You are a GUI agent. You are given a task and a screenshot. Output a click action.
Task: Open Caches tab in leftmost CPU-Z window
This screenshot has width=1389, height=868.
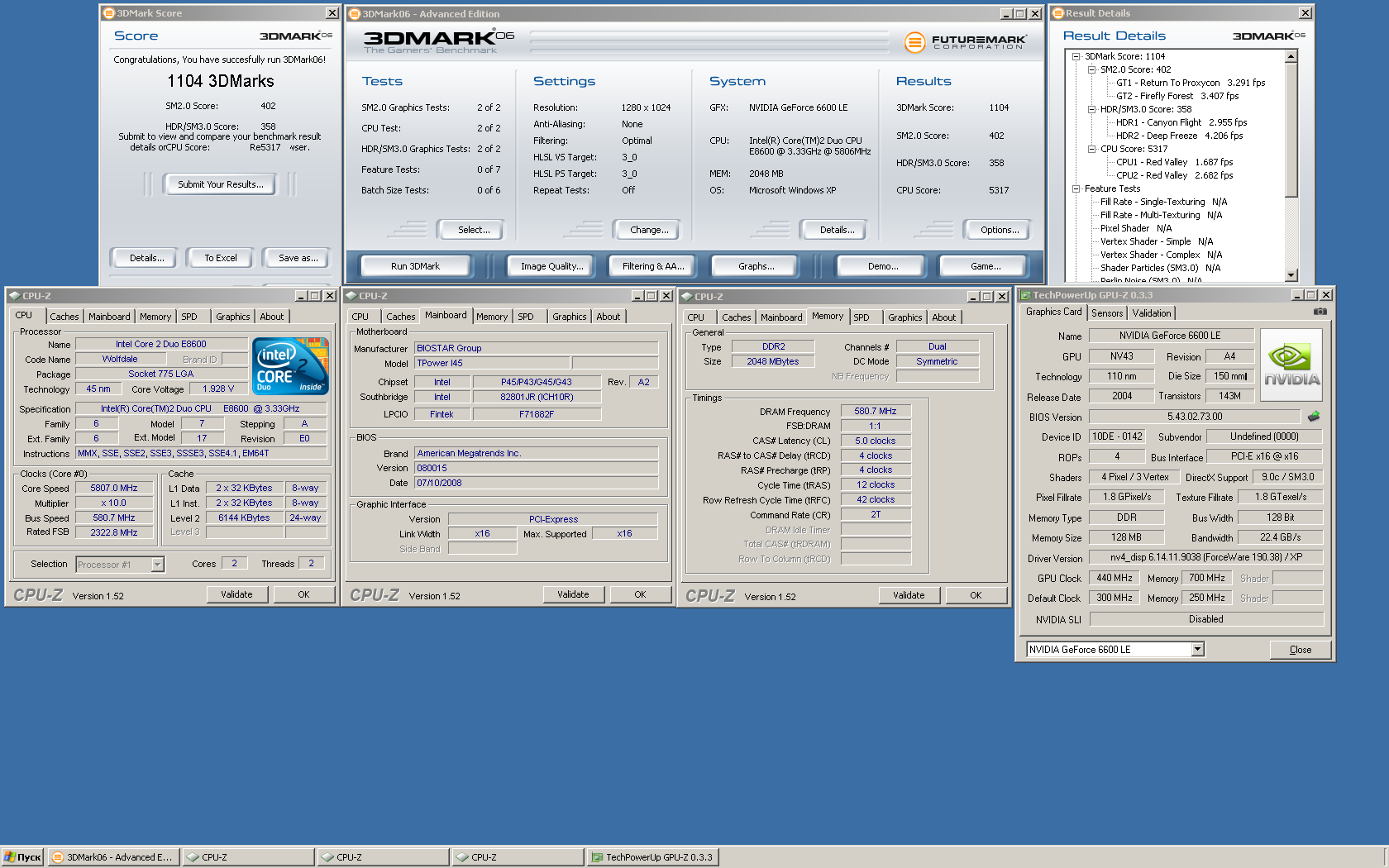click(x=64, y=317)
